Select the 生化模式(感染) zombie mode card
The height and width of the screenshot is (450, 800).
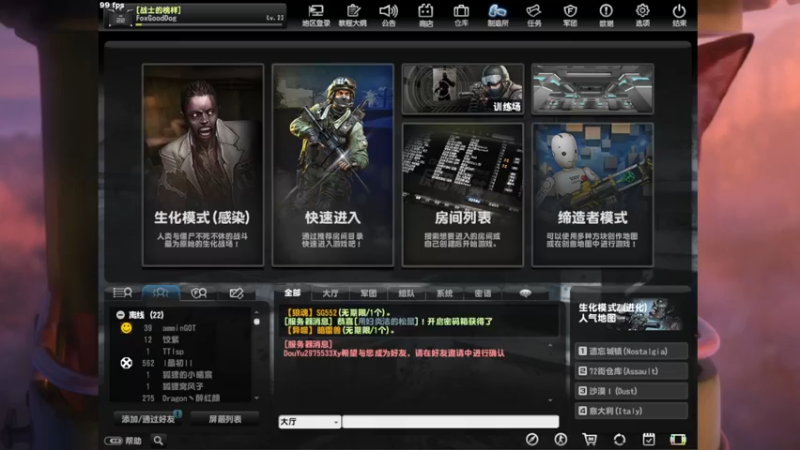(203, 165)
